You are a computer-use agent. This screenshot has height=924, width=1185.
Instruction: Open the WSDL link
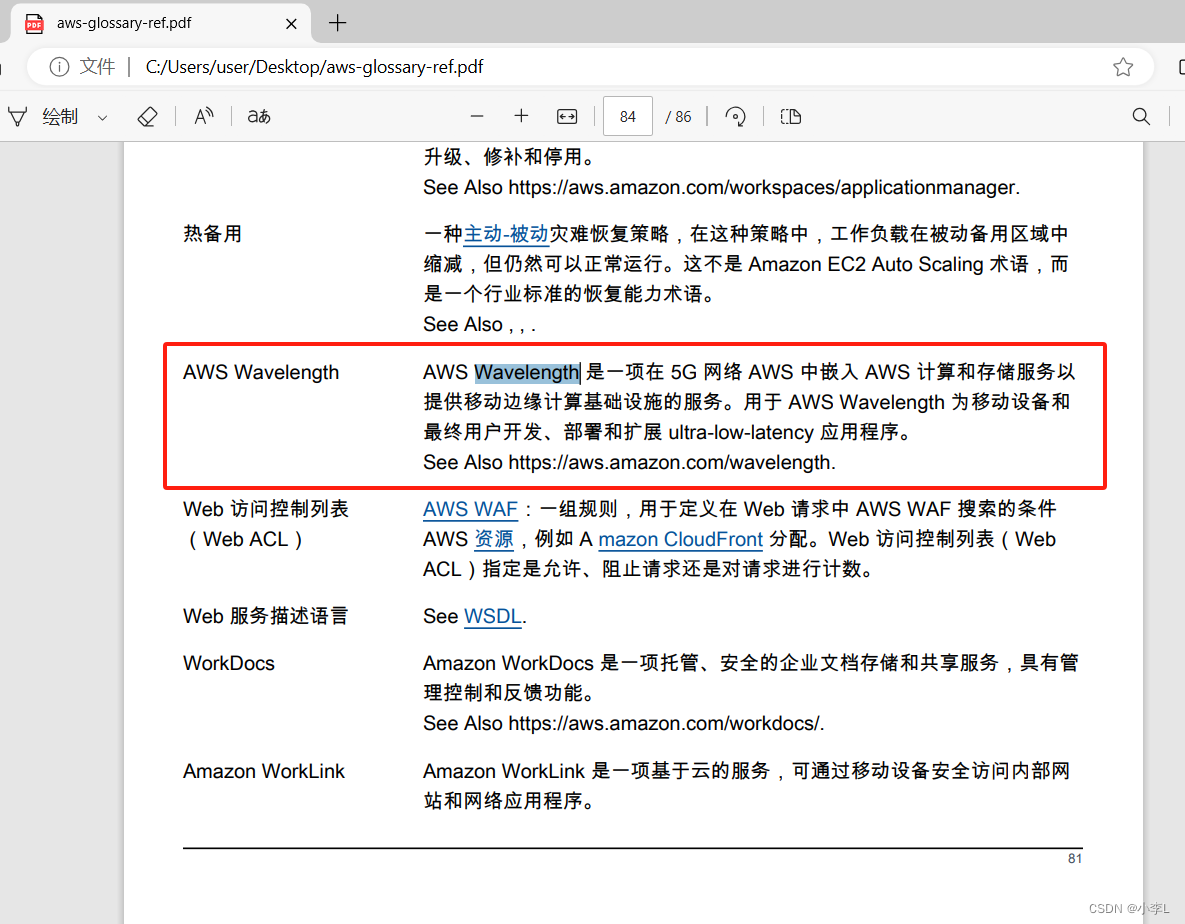coord(493,617)
